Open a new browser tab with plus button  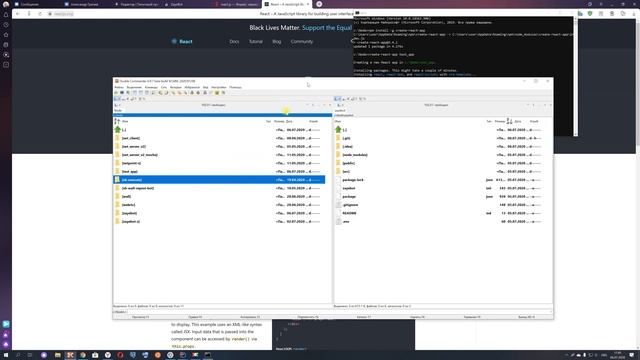(319, 4)
